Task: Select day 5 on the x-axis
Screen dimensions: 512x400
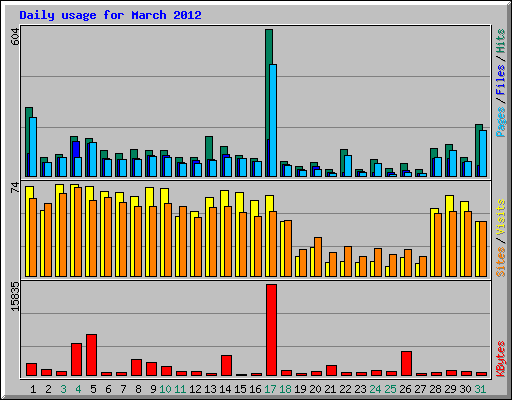Action: pyautogui.click(x=93, y=389)
